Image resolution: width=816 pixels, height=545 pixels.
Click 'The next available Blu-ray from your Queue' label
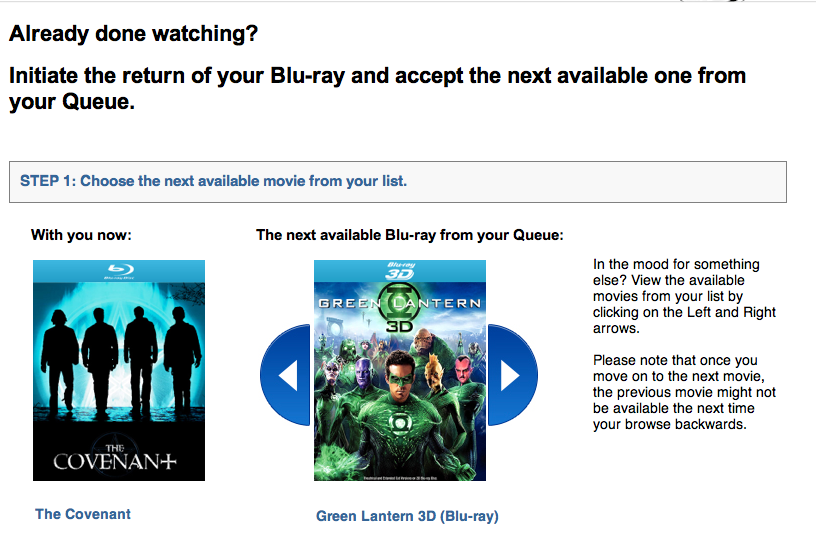point(410,235)
